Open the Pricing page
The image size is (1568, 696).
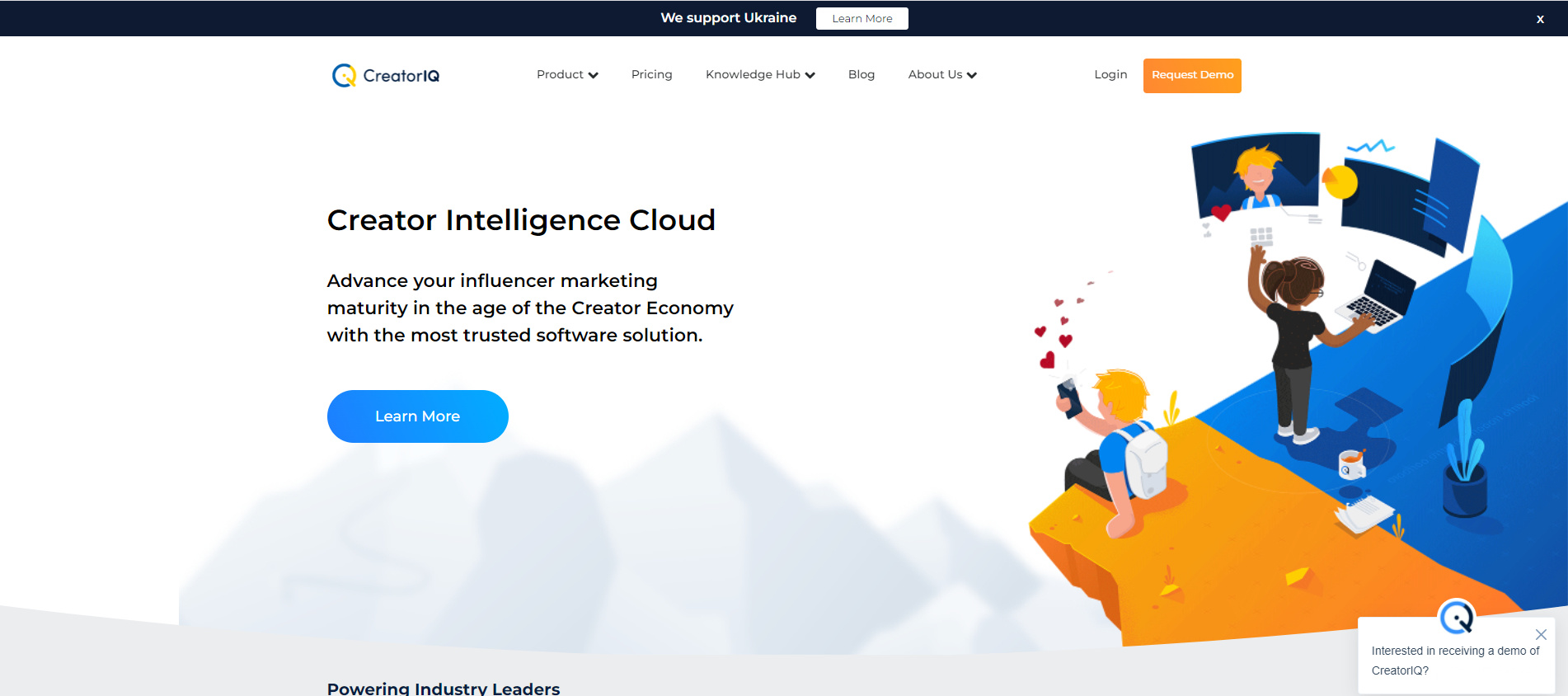pos(652,74)
